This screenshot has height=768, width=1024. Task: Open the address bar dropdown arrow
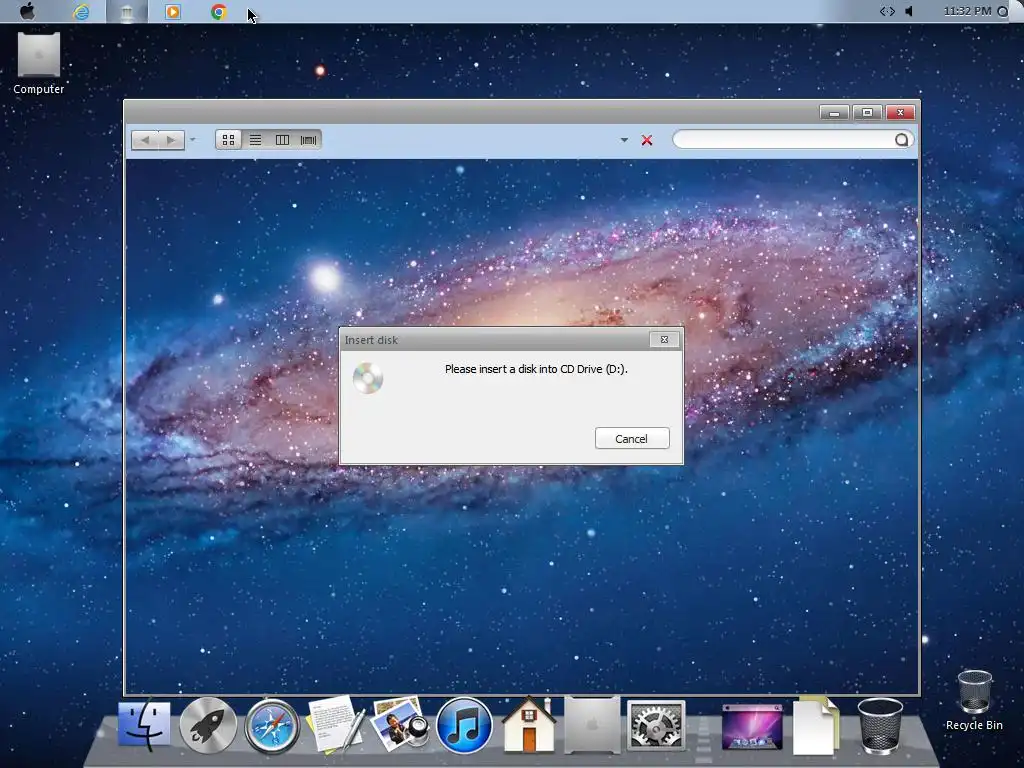624,140
